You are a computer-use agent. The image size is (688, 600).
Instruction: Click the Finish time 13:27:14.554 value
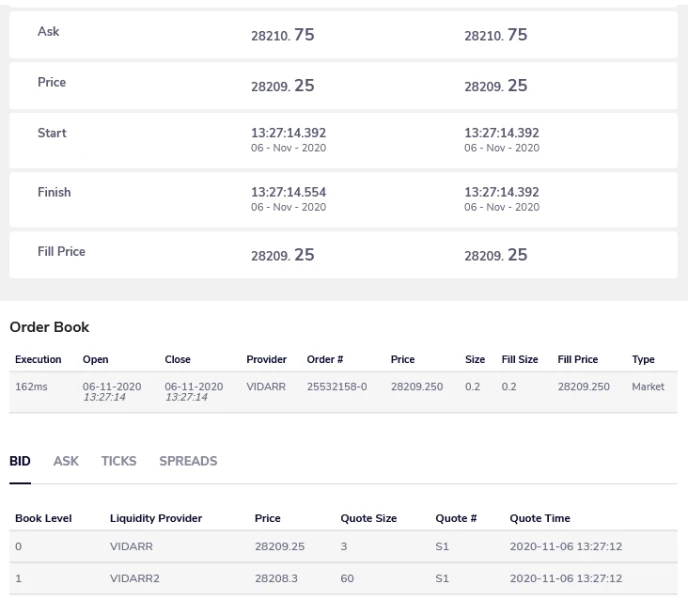tap(288, 192)
